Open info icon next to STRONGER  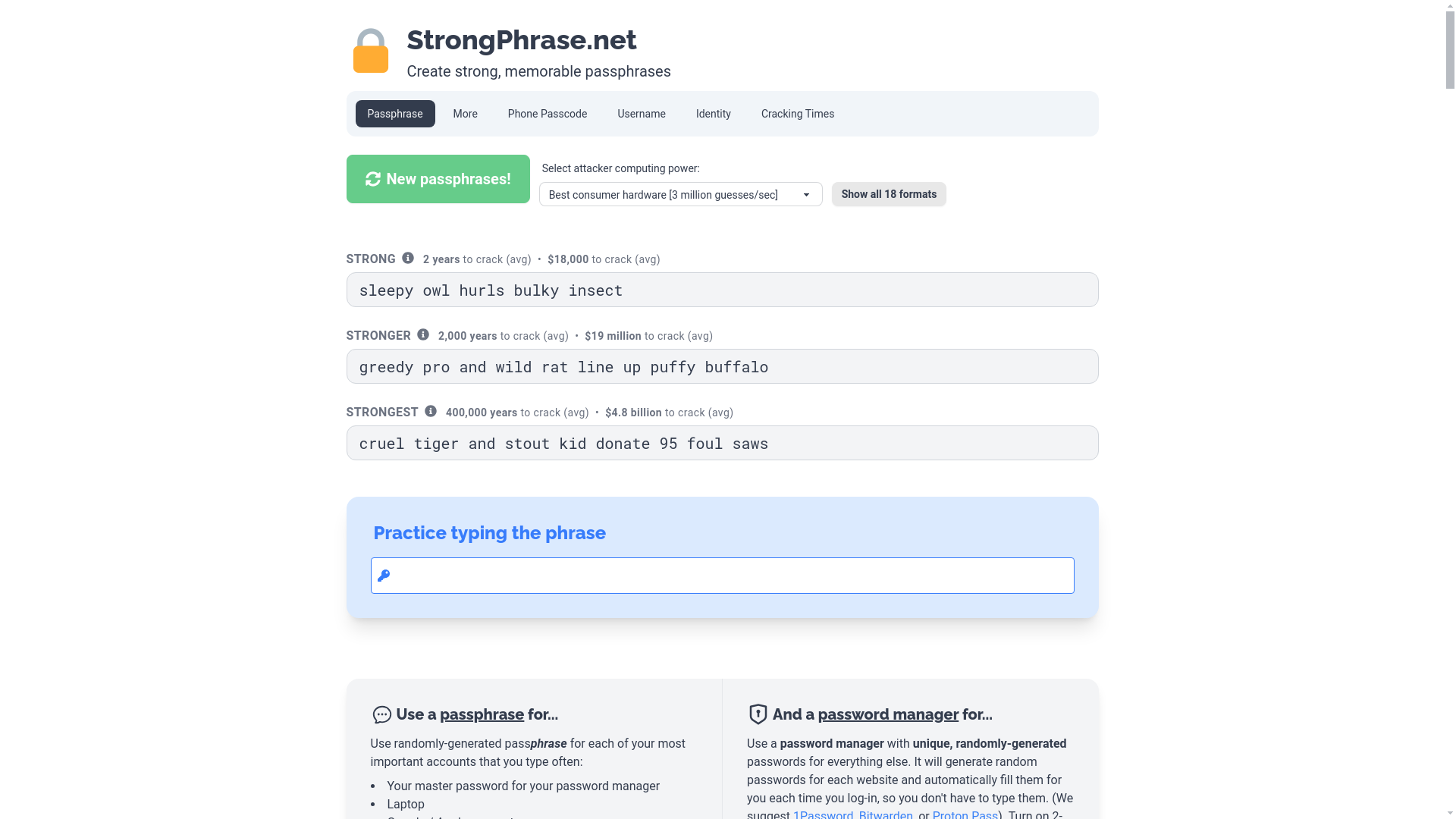pos(423,335)
